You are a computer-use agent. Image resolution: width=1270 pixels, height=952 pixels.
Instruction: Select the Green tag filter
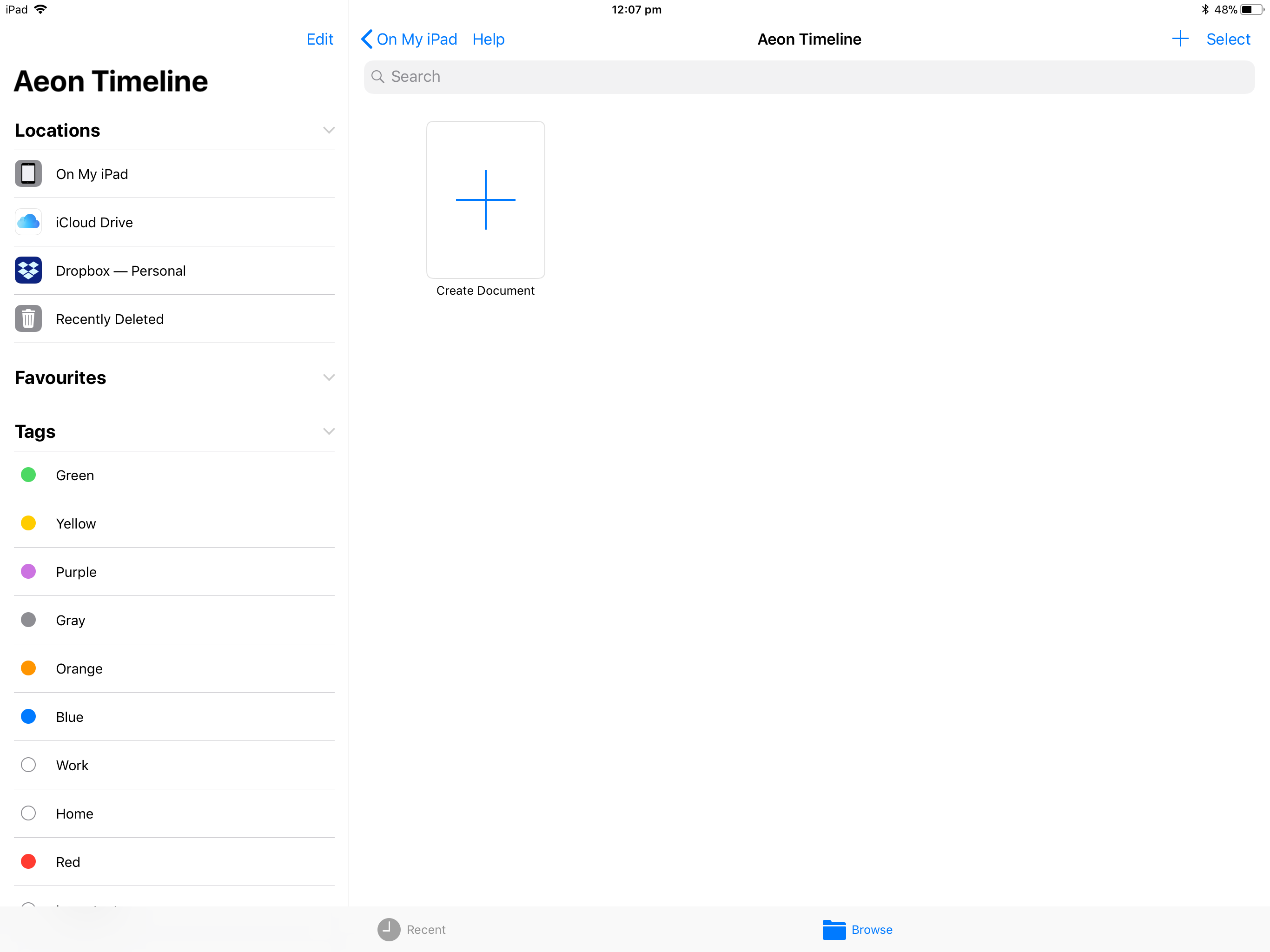pyautogui.click(x=175, y=475)
